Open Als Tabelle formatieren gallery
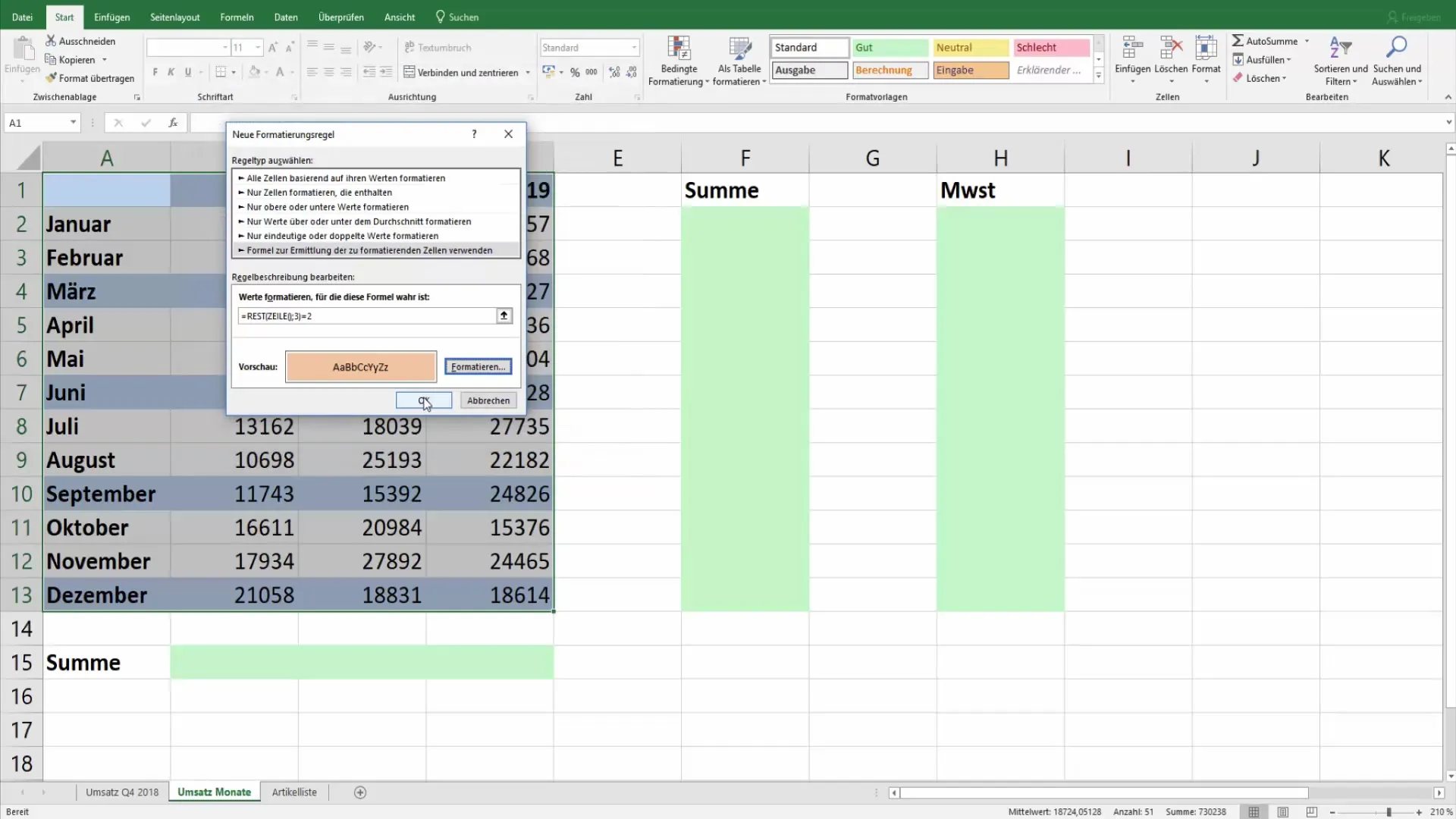Image resolution: width=1456 pixels, height=819 pixels. tap(739, 61)
